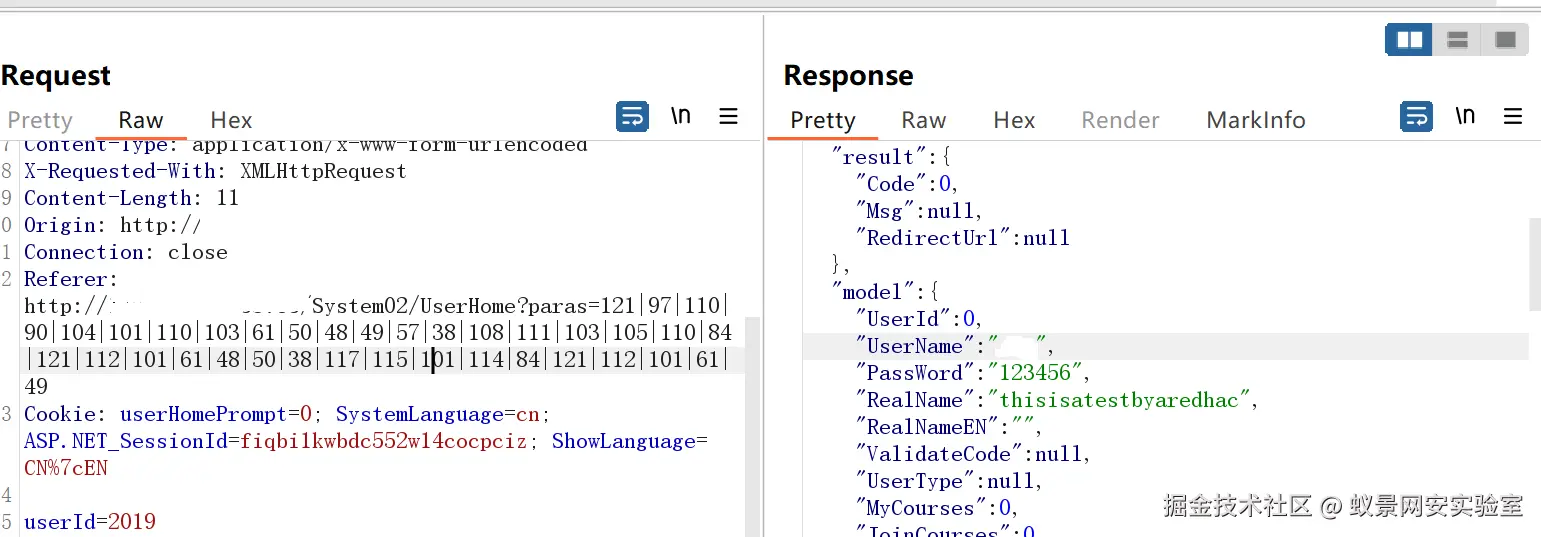
Task: View the Response in Raw mode
Action: point(923,120)
